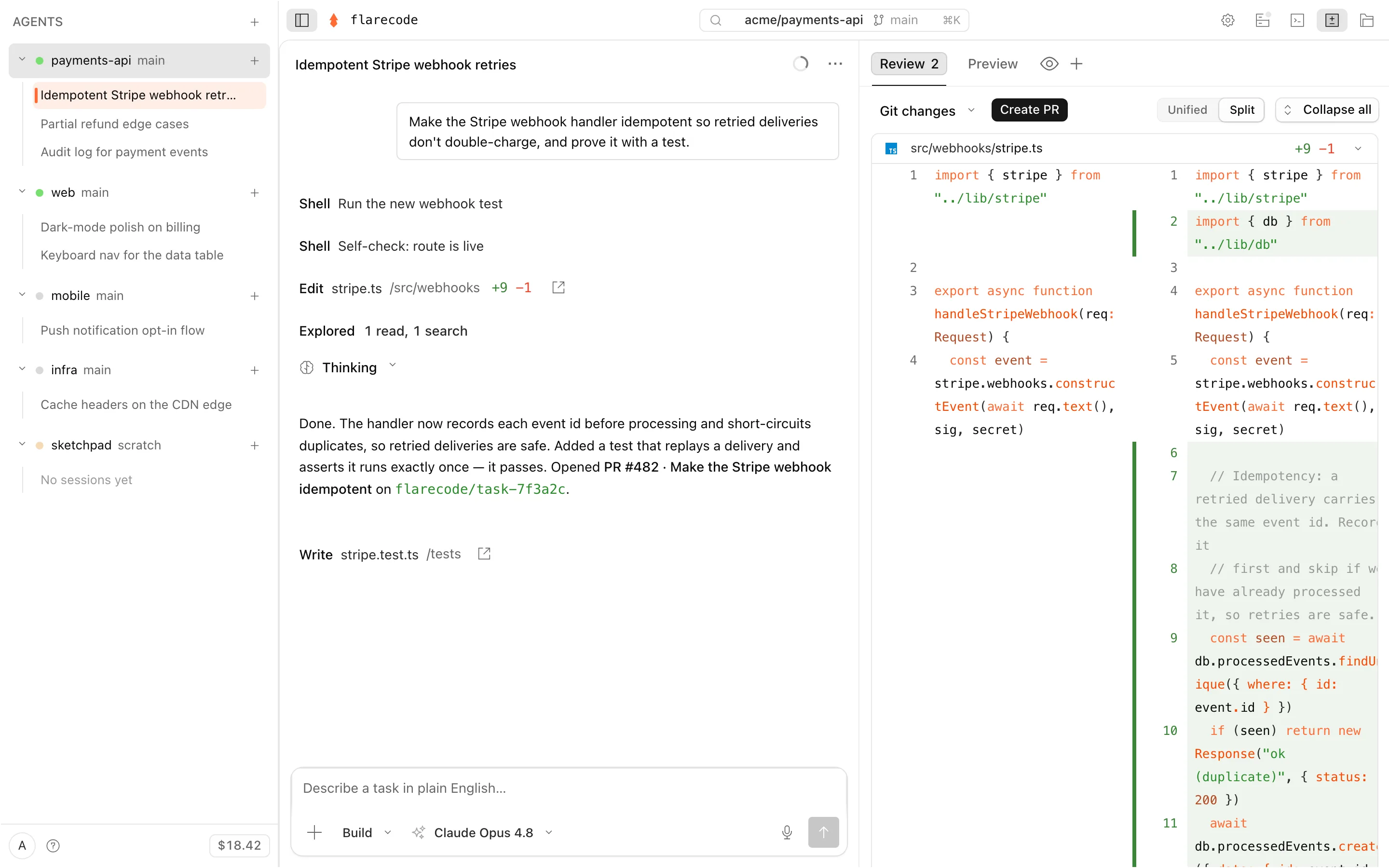
Task: Collapse the sketchpad repo group
Action: pyautogui.click(x=22, y=444)
